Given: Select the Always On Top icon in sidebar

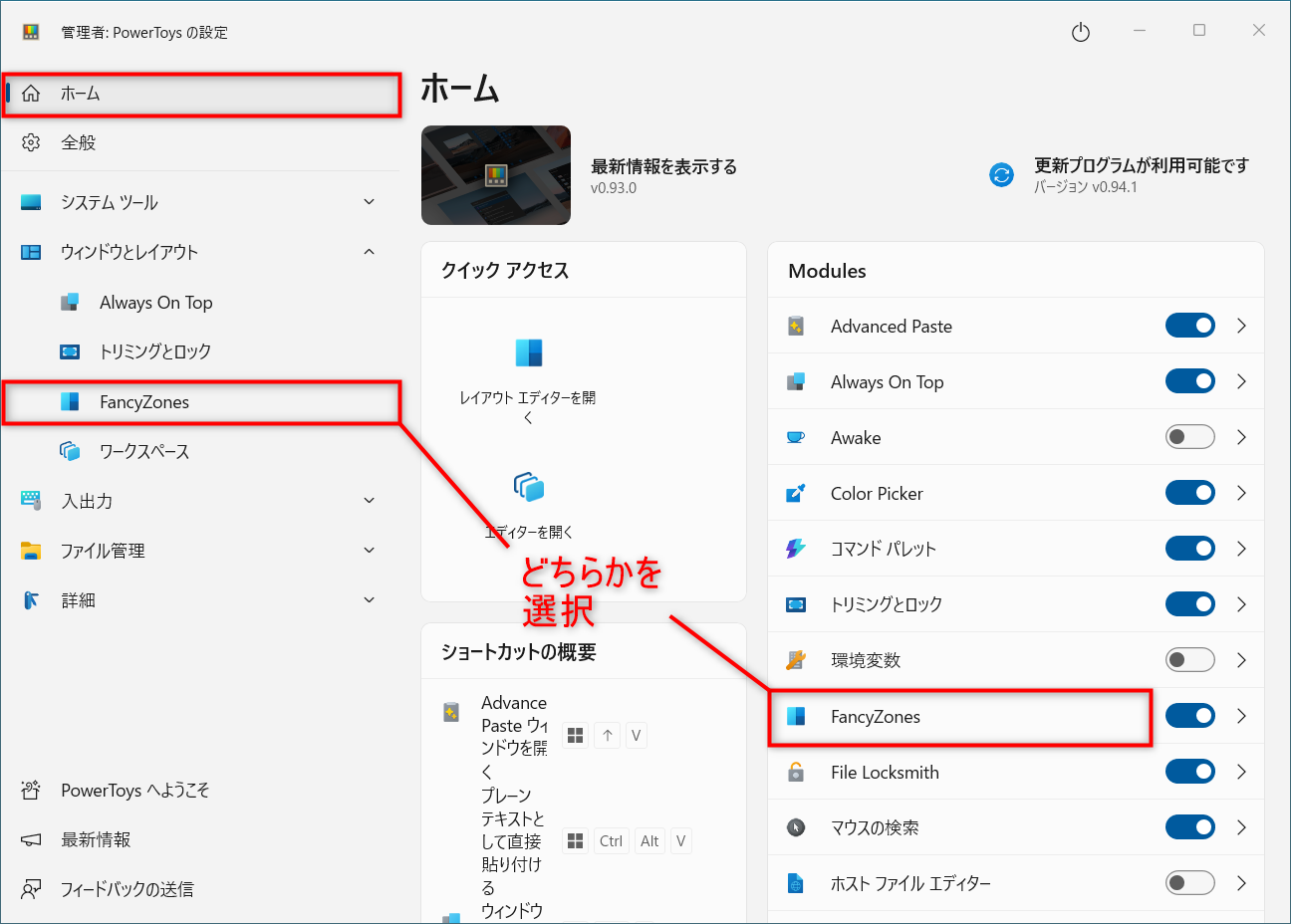Looking at the screenshot, I should [x=71, y=302].
